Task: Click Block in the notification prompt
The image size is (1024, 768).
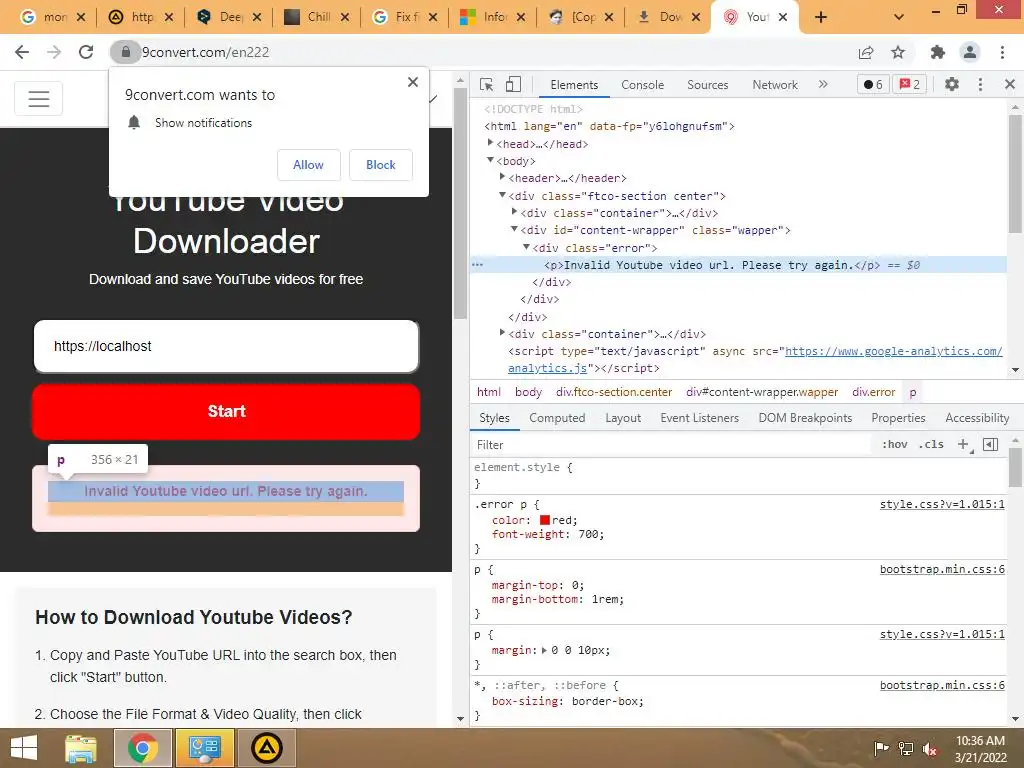Action: coord(381,165)
